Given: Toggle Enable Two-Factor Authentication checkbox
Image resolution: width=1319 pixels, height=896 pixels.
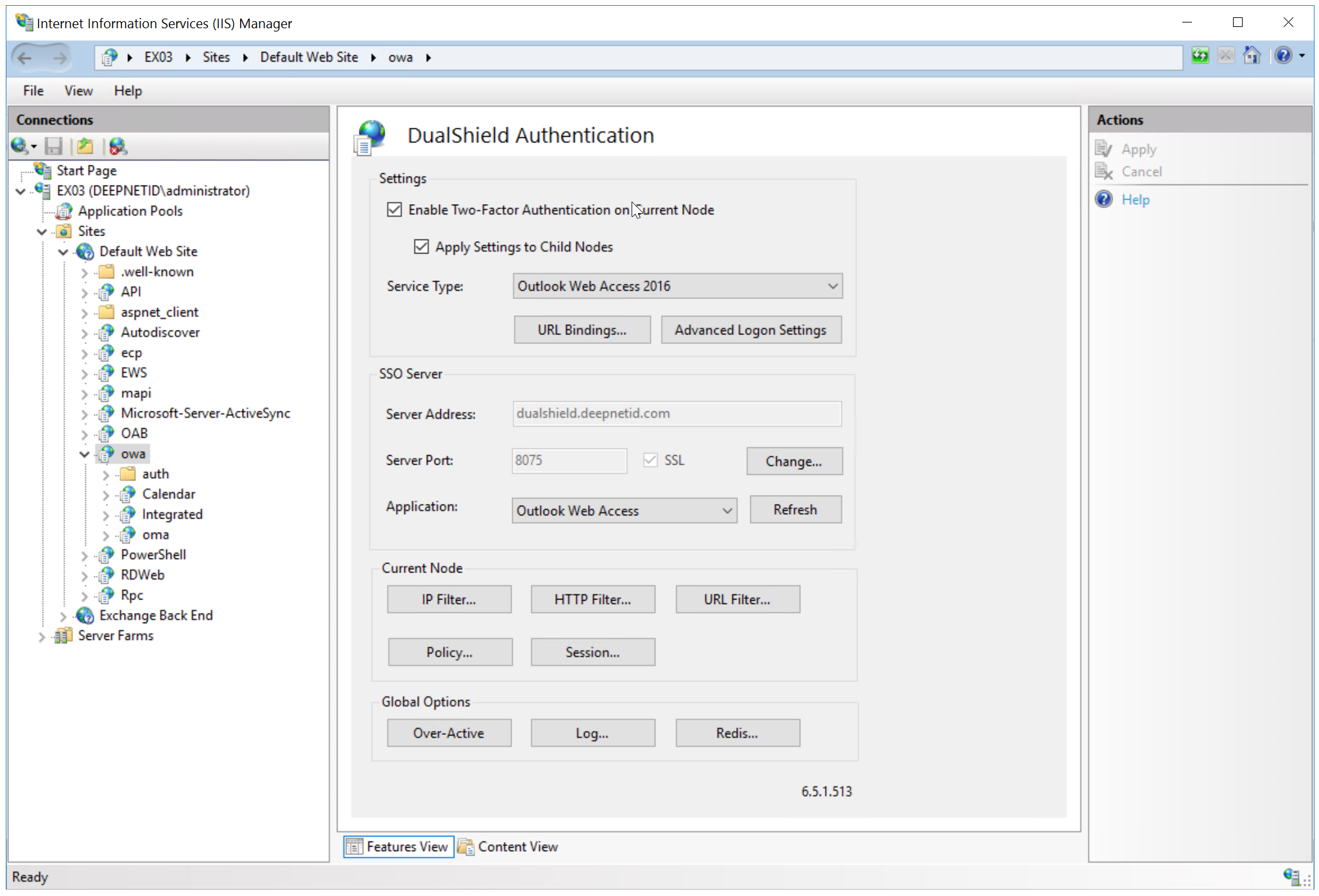Looking at the screenshot, I should tap(395, 210).
